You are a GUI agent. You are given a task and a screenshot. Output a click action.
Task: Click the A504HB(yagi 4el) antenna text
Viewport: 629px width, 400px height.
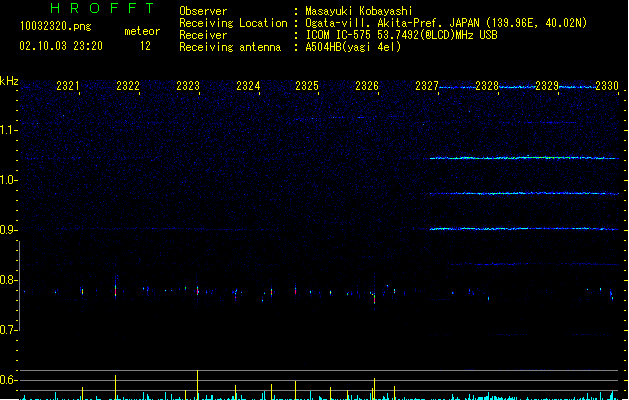(353, 47)
